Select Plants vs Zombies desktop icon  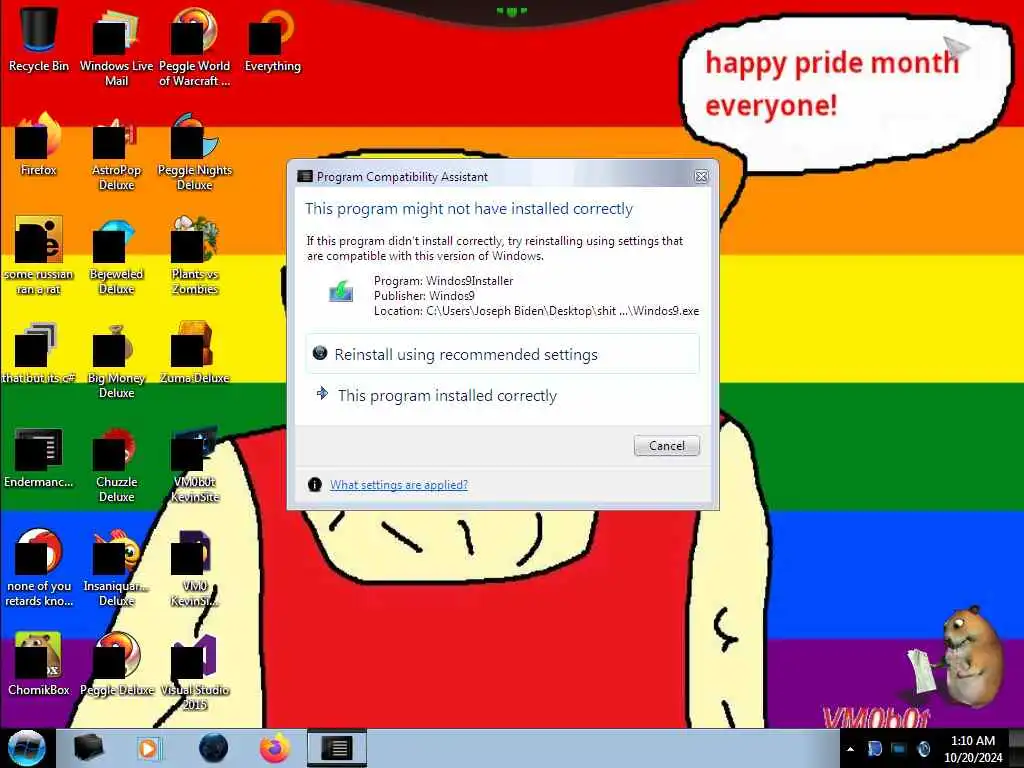[x=195, y=255]
